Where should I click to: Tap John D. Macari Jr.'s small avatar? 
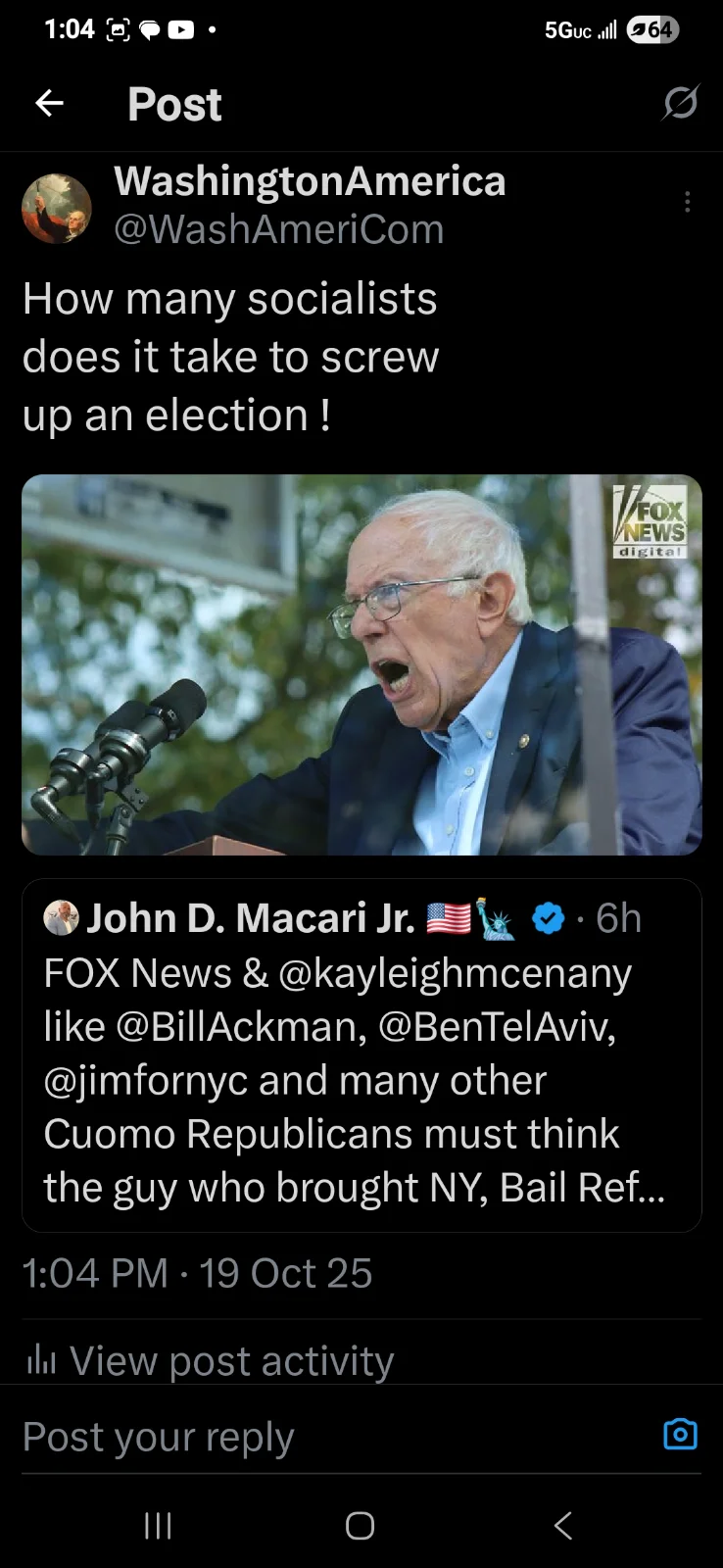62,918
